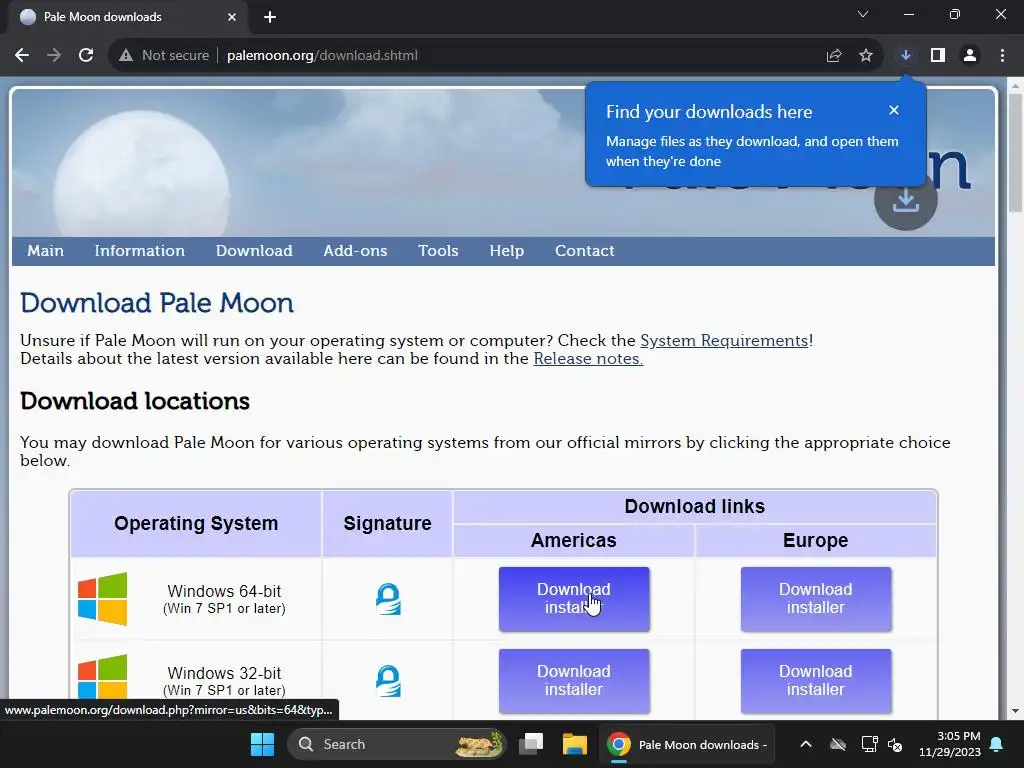This screenshot has width=1024, height=768.
Task: Open the Windows Start menu
Action: click(263, 744)
